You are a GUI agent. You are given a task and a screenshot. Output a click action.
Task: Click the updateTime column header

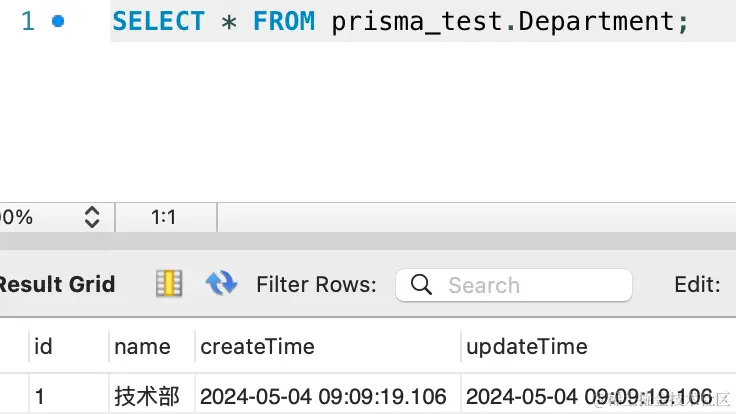526,347
